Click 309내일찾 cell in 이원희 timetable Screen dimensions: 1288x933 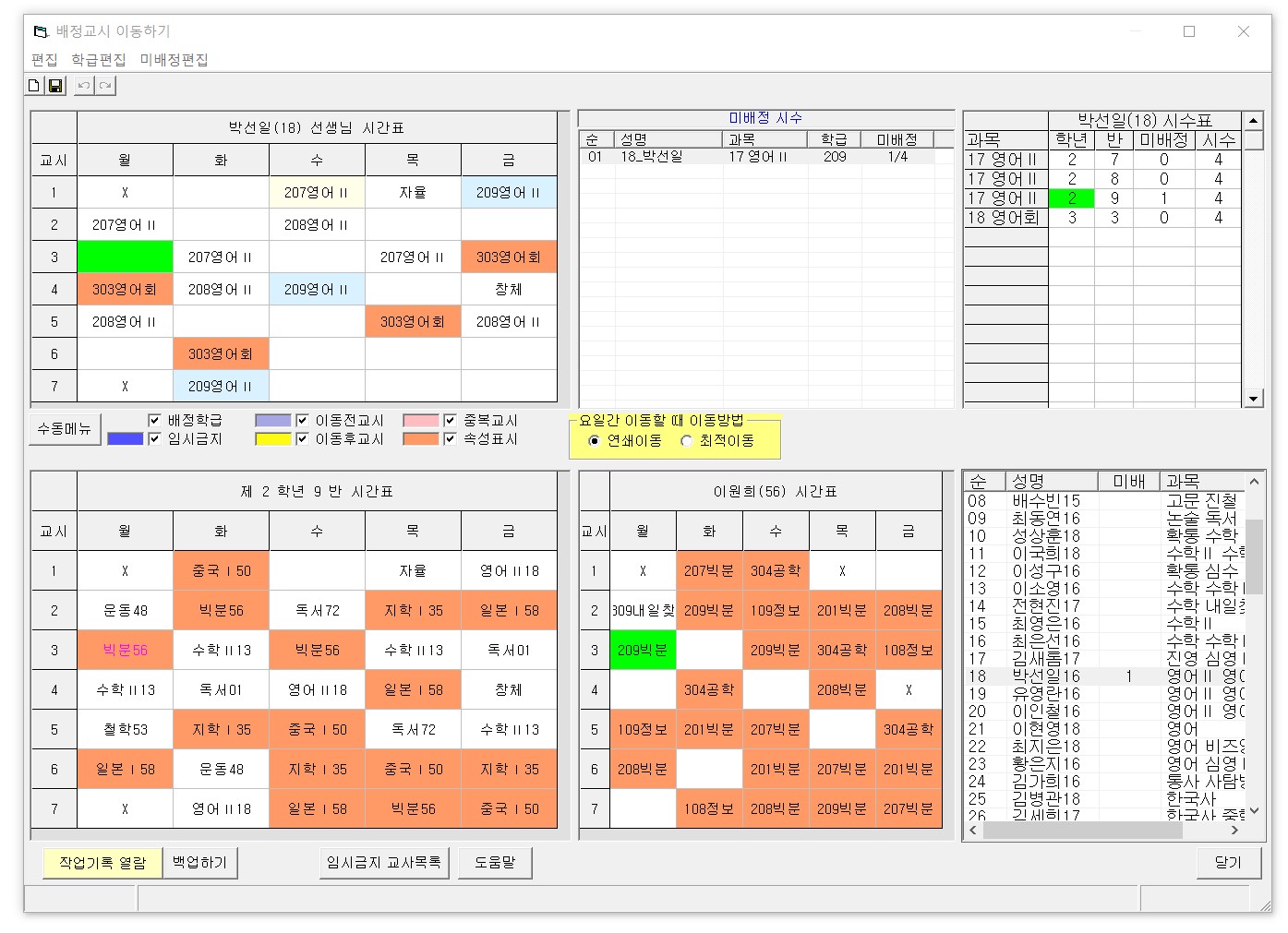tap(643, 610)
